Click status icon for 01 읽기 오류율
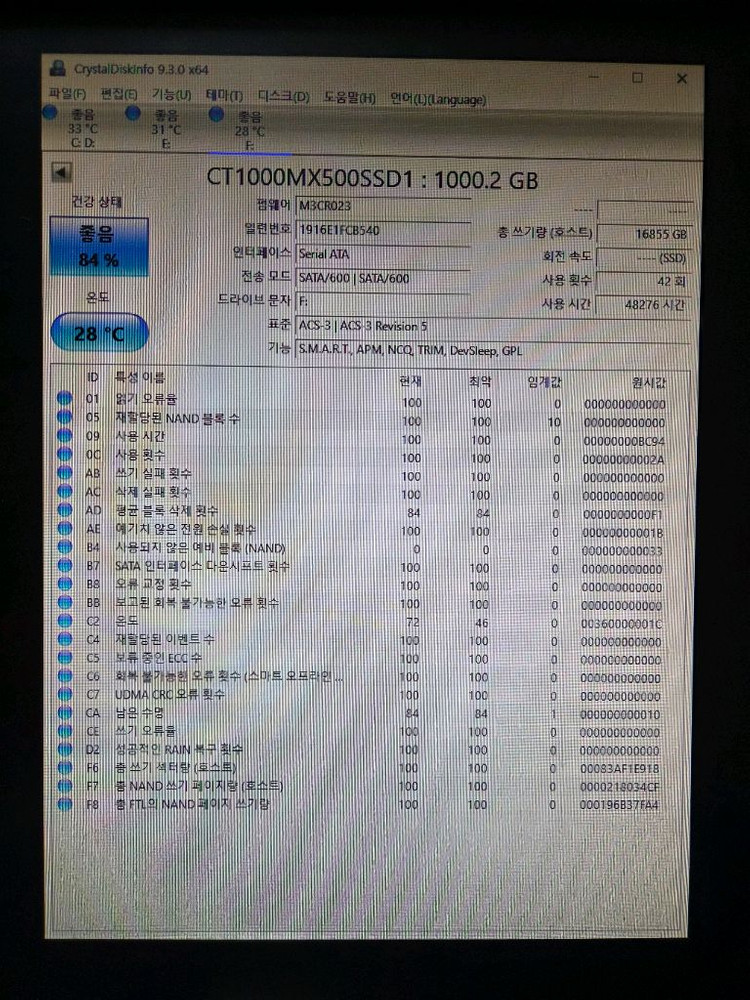The width and height of the screenshot is (750, 1000). click(x=65, y=399)
